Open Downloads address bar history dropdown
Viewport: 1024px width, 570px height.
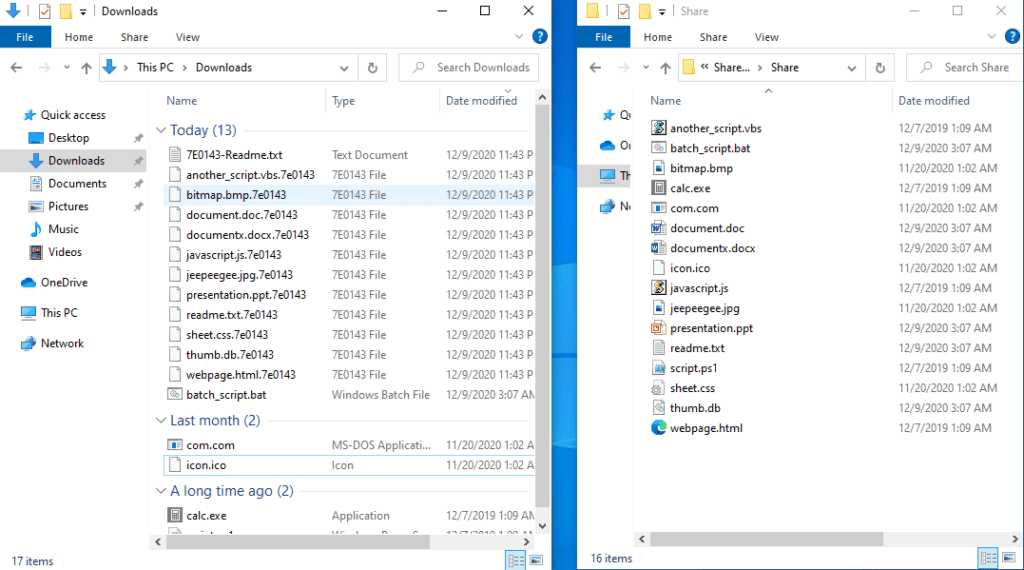[x=344, y=68]
